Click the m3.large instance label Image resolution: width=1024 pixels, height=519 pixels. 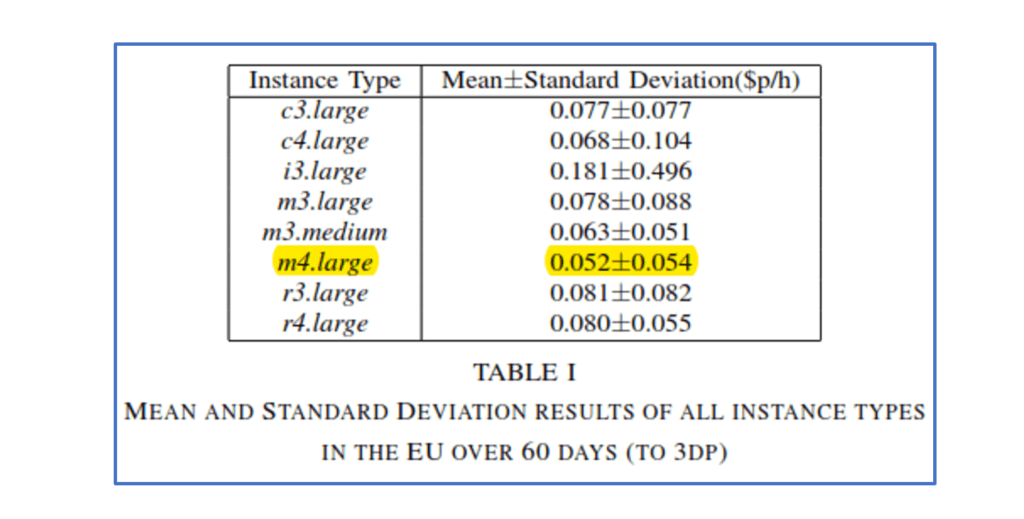[325, 202]
